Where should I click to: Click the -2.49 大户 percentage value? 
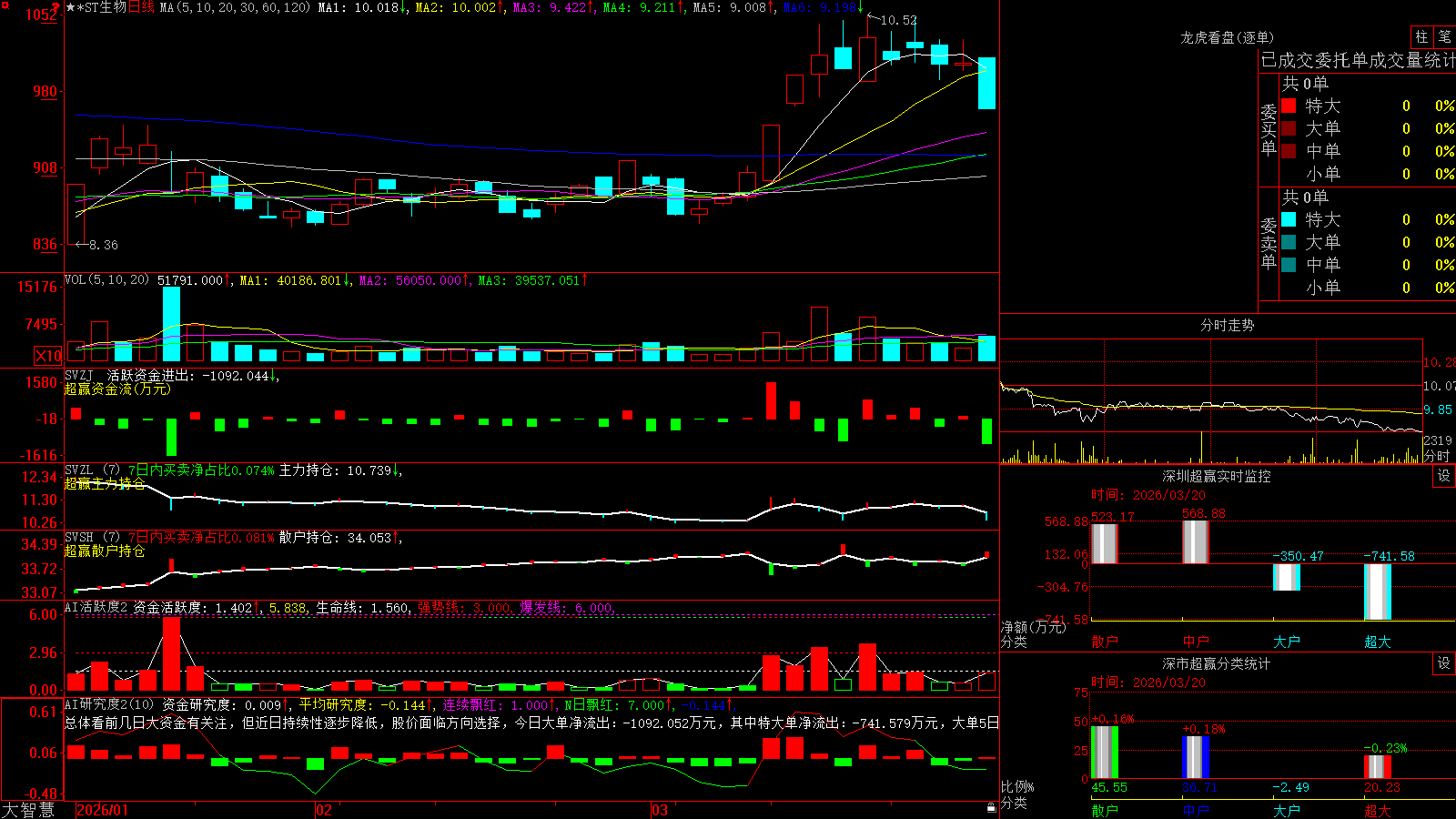[x=1290, y=787]
